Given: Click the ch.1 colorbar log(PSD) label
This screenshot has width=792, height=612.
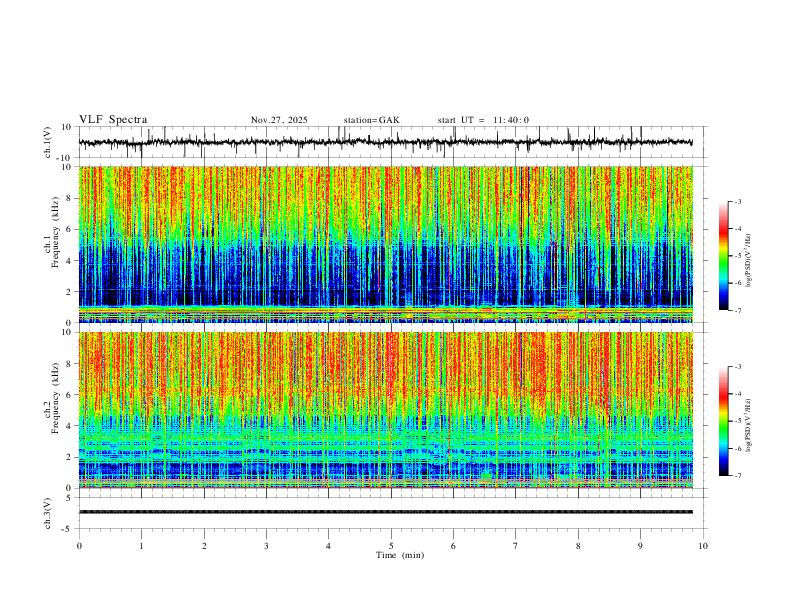Looking at the screenshot, I should click(748, 261).
